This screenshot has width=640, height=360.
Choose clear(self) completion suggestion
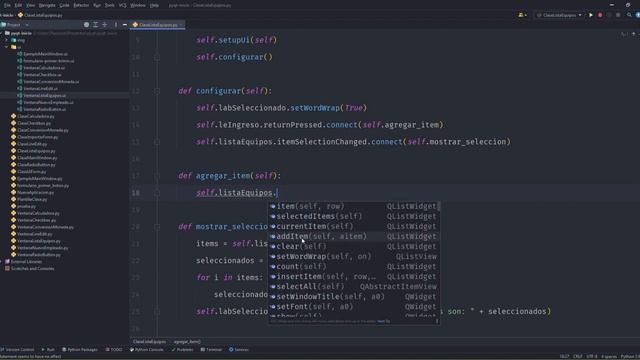tap(353, 247)
